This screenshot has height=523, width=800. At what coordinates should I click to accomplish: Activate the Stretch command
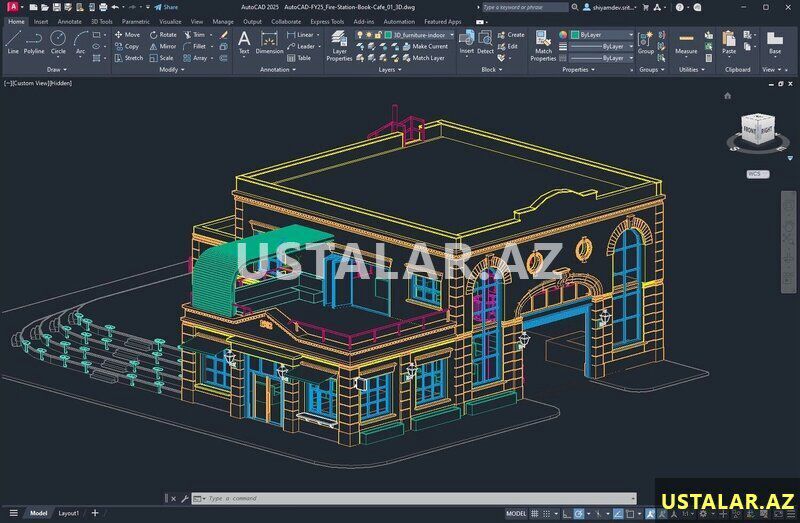[129, 58]
